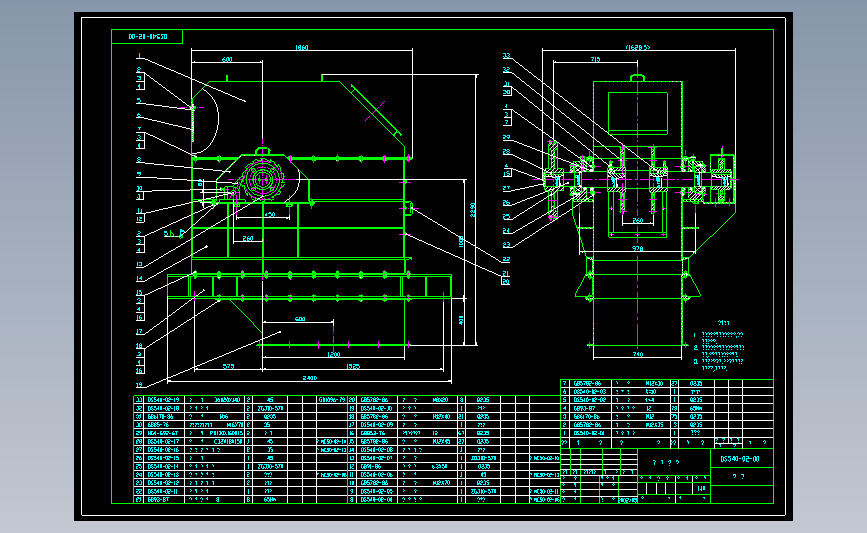Select balloon number 19 at the lower left

[139, 385]
